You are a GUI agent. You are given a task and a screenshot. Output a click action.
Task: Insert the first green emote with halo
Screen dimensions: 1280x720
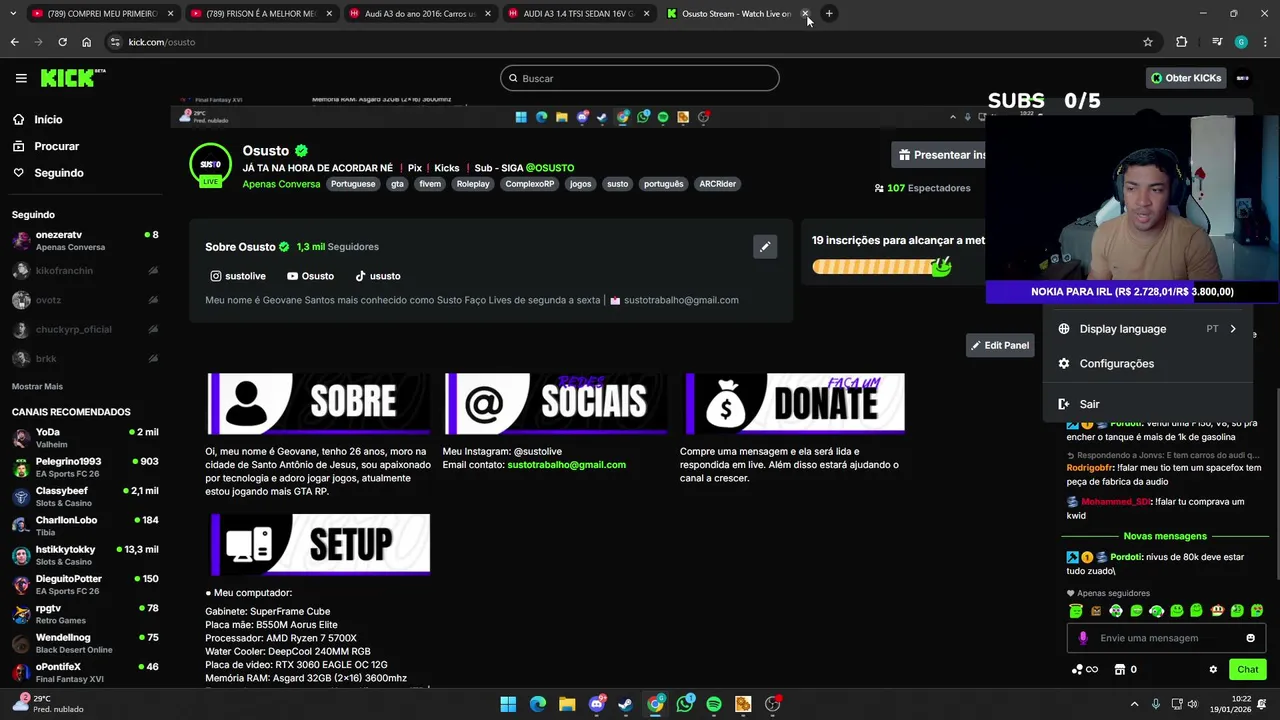pyautogui.click(x=1076, y=611)
